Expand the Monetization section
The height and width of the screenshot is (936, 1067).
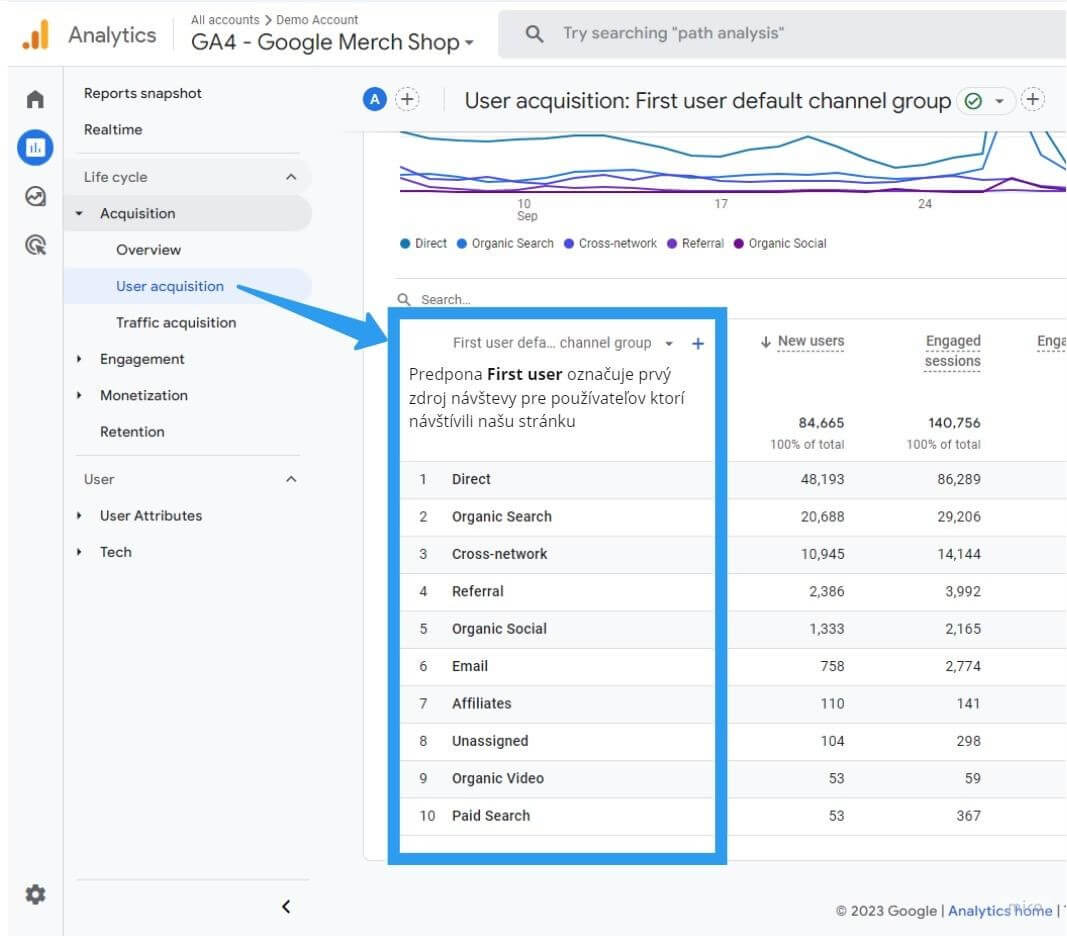(79, 395)
